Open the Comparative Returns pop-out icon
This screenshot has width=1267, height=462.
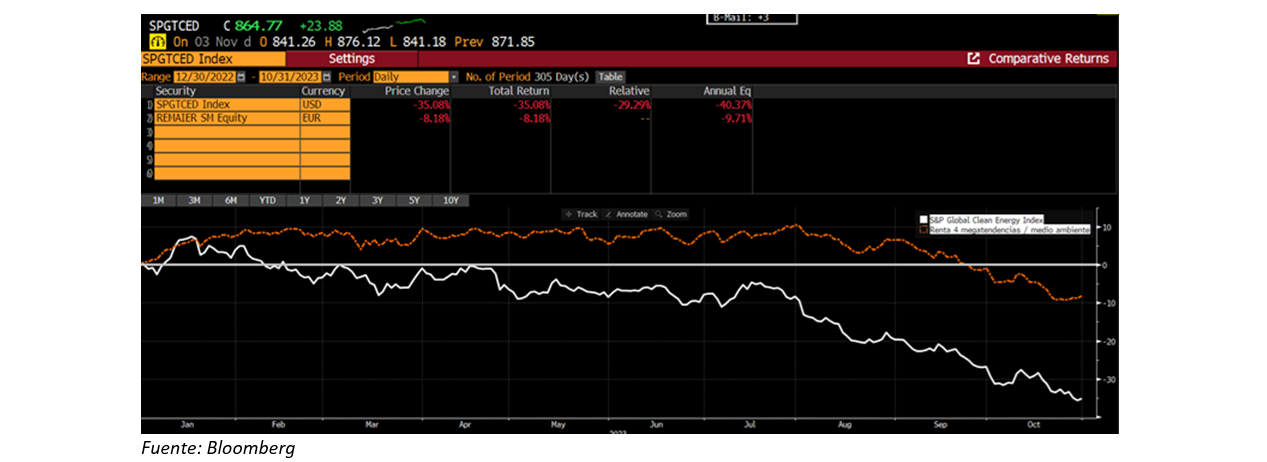[973, 59]
